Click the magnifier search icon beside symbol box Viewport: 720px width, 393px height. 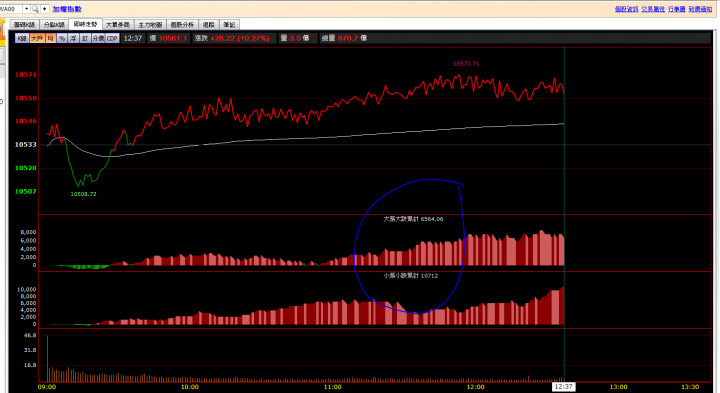pyautogui.click(x=35, y=9)
